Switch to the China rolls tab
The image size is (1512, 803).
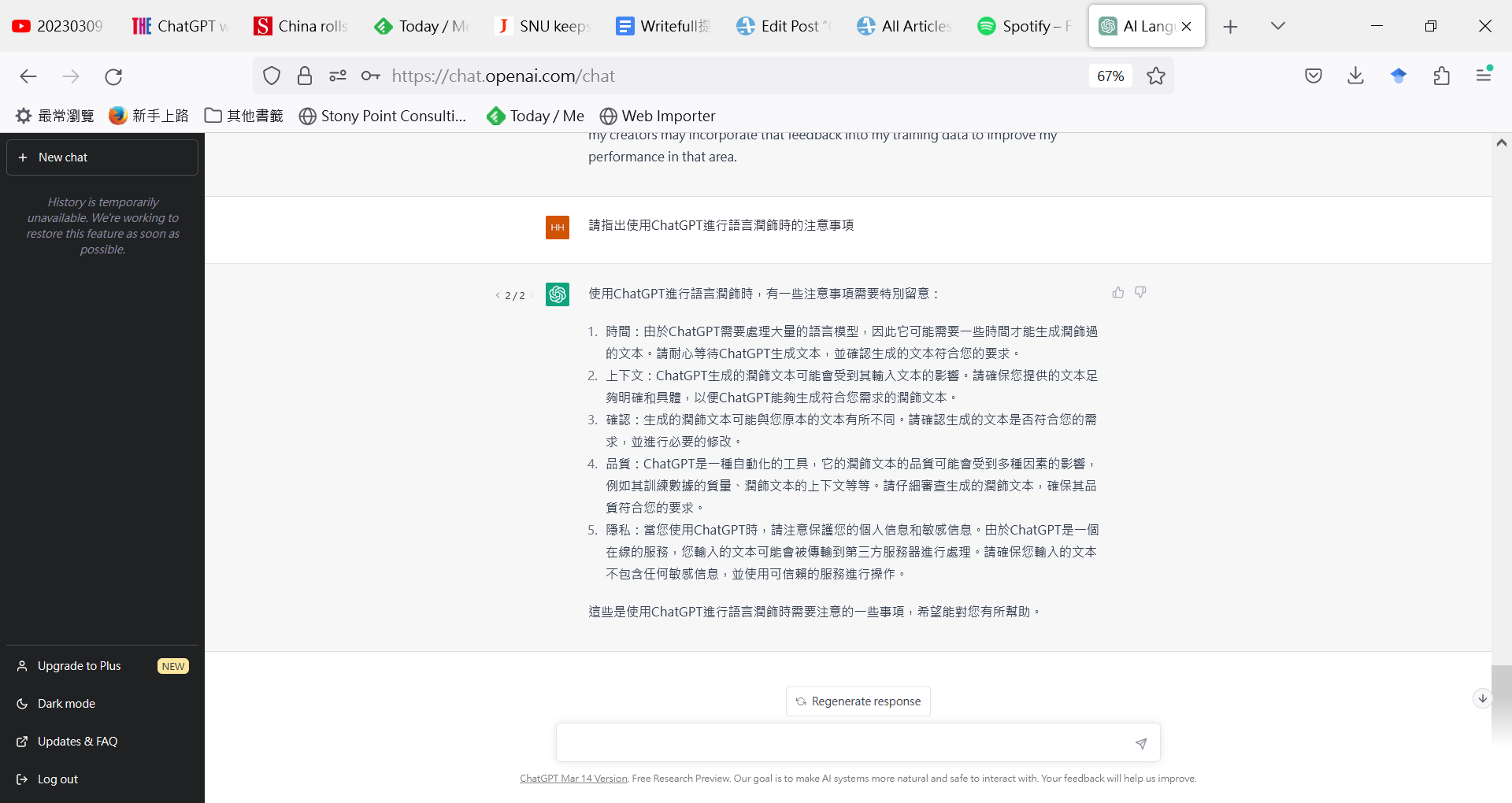(x=301, y=26)
